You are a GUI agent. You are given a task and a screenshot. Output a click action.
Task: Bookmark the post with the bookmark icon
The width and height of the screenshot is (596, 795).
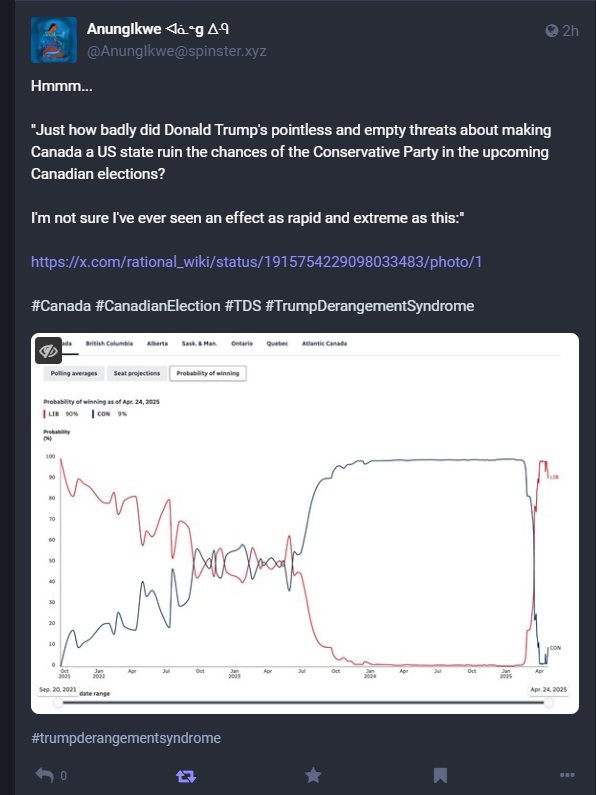440,775
